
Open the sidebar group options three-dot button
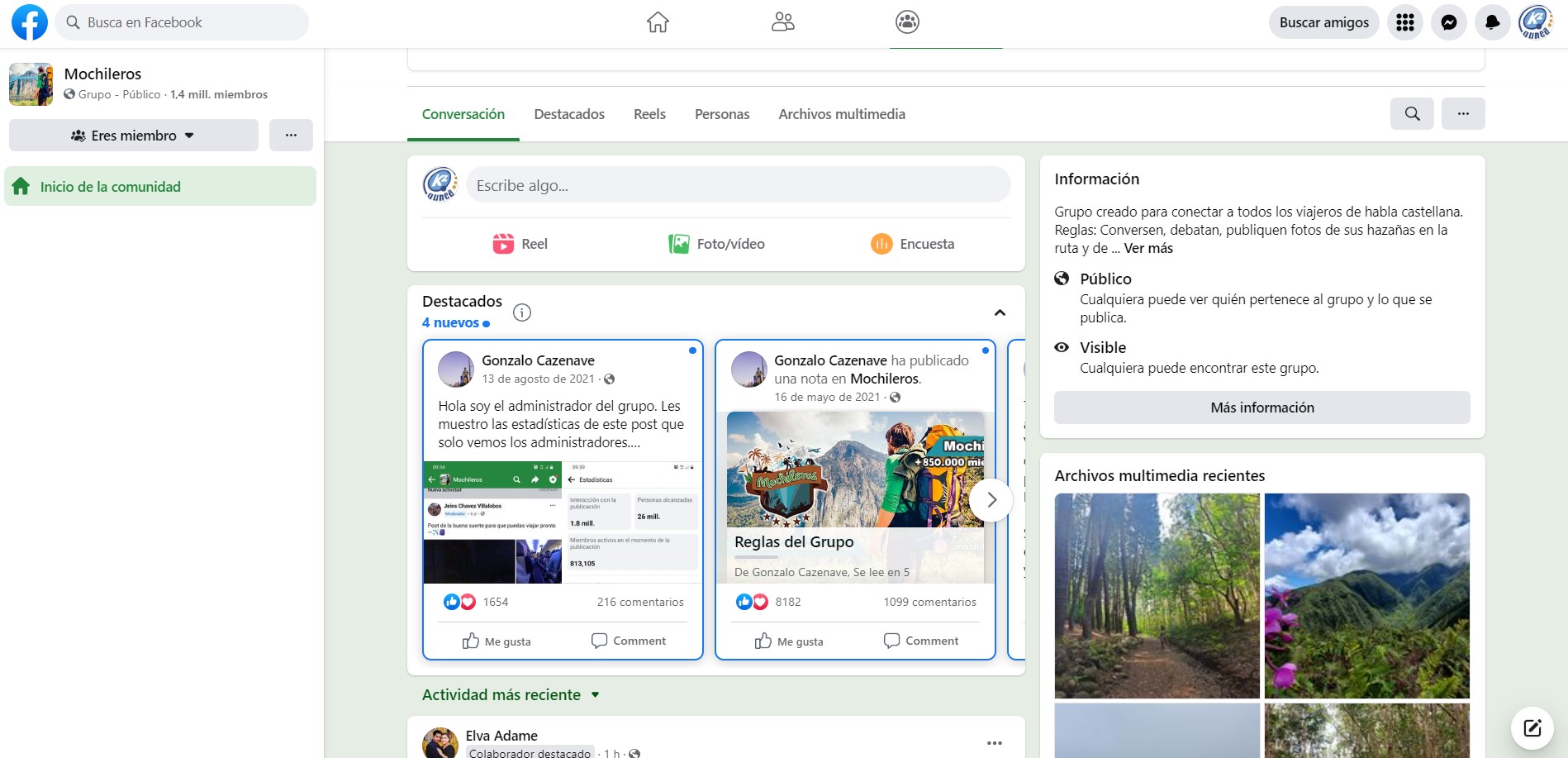(291, 135)
